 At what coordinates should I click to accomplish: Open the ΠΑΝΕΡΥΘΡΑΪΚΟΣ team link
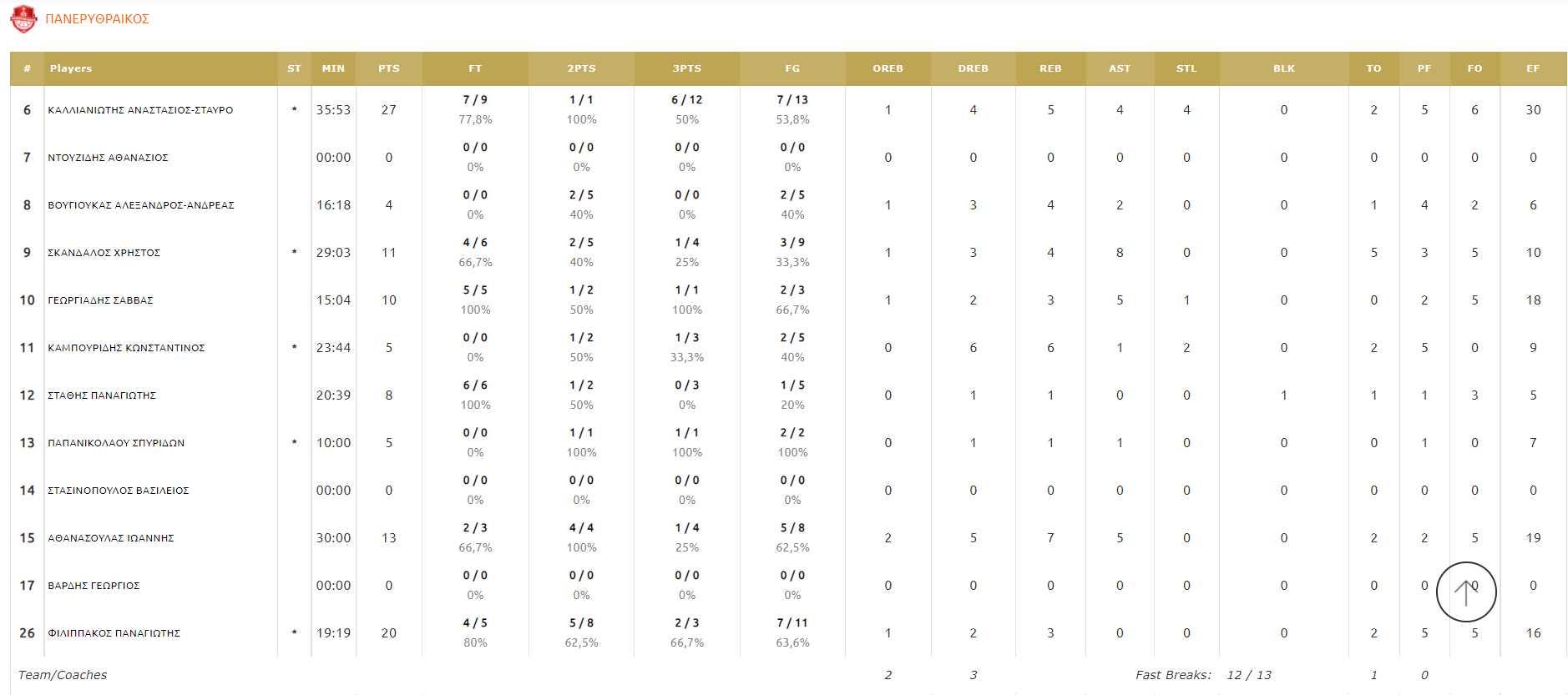click(x=97, y=19)
